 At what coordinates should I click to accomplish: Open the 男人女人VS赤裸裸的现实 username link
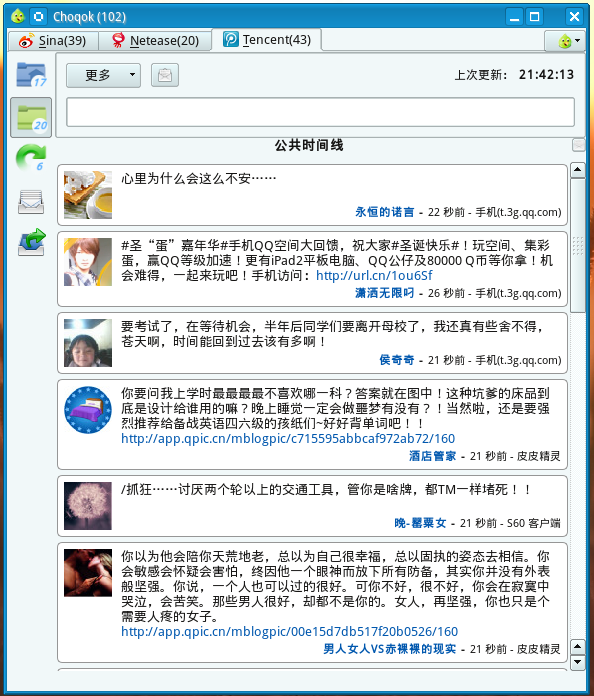[x=389, y=649]
